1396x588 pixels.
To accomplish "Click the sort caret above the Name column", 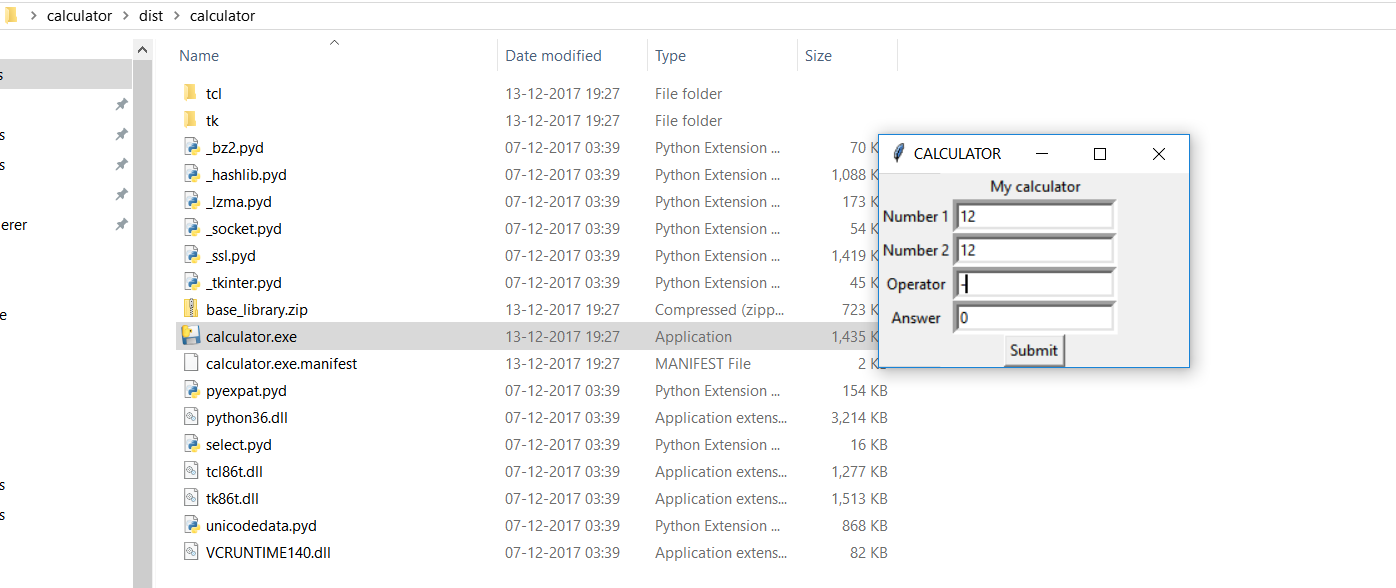I will tap(334, 43).
